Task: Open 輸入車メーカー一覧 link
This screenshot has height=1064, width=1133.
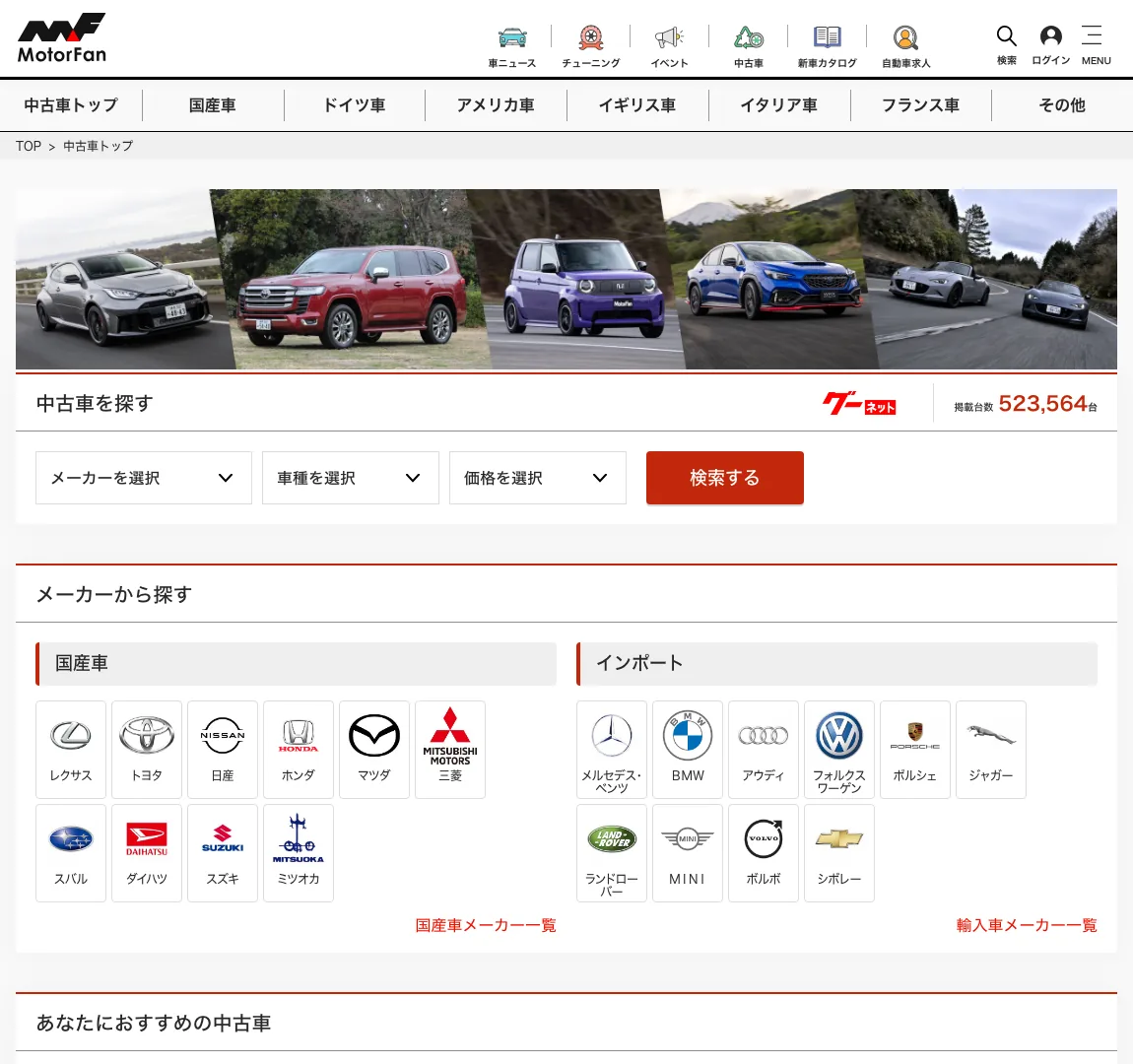Action: click(x=1027, y=925)
